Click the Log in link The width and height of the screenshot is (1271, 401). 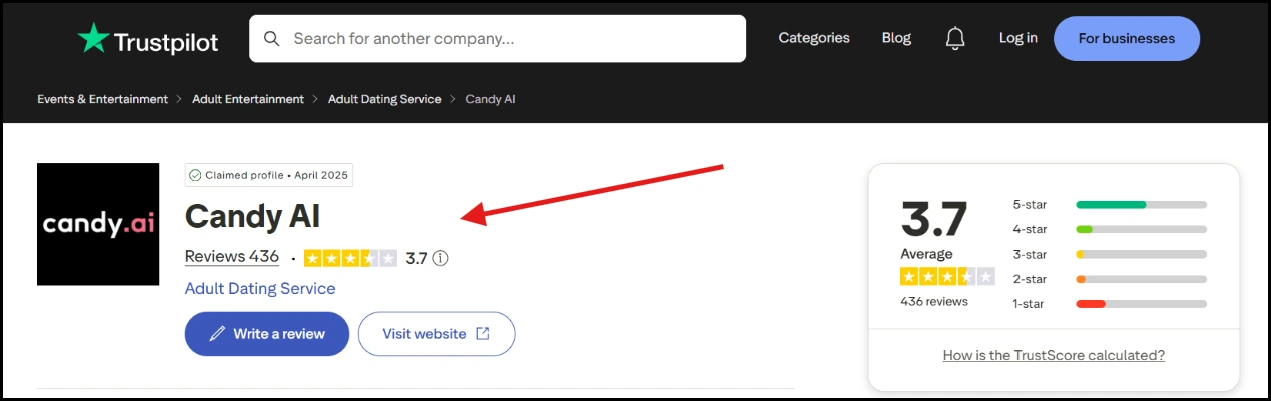pyautogui.click(x=1018, y=38)
